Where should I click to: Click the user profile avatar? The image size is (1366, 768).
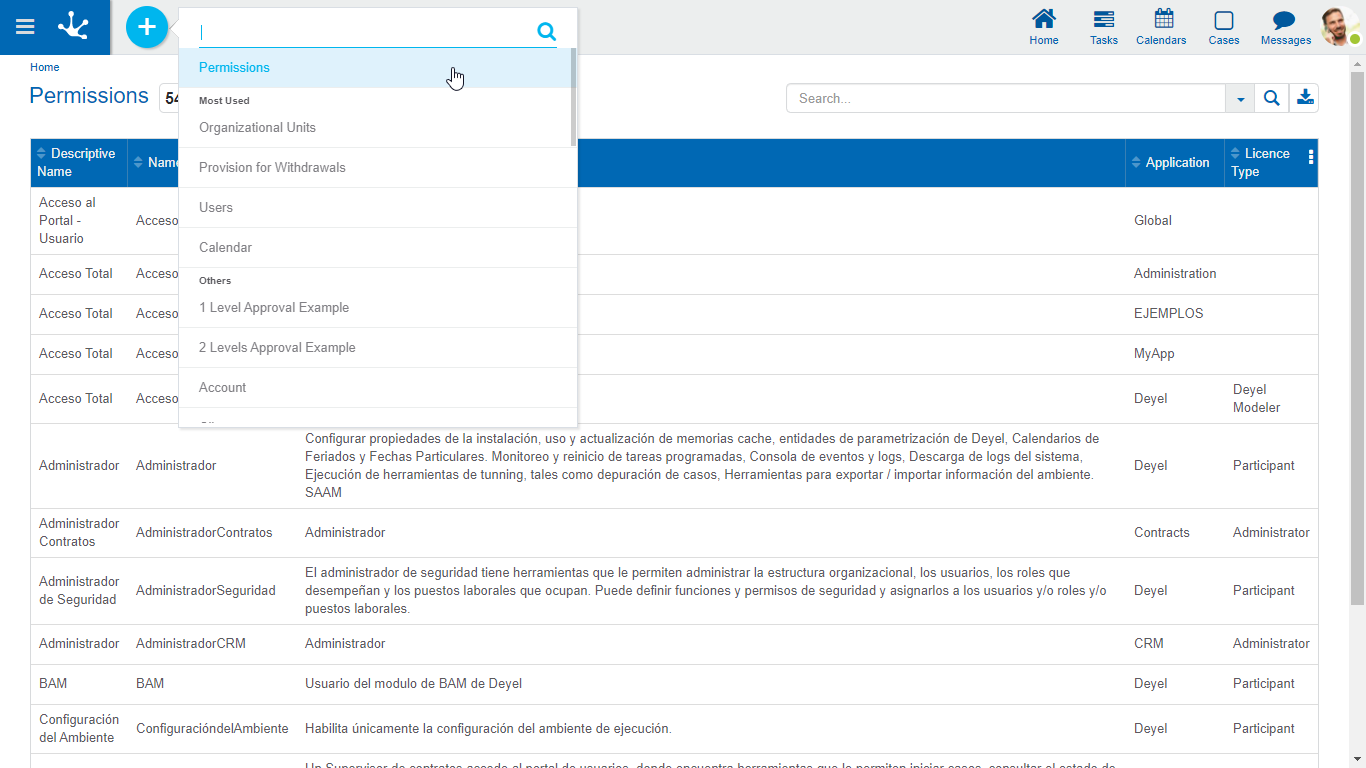(1339, 27)
